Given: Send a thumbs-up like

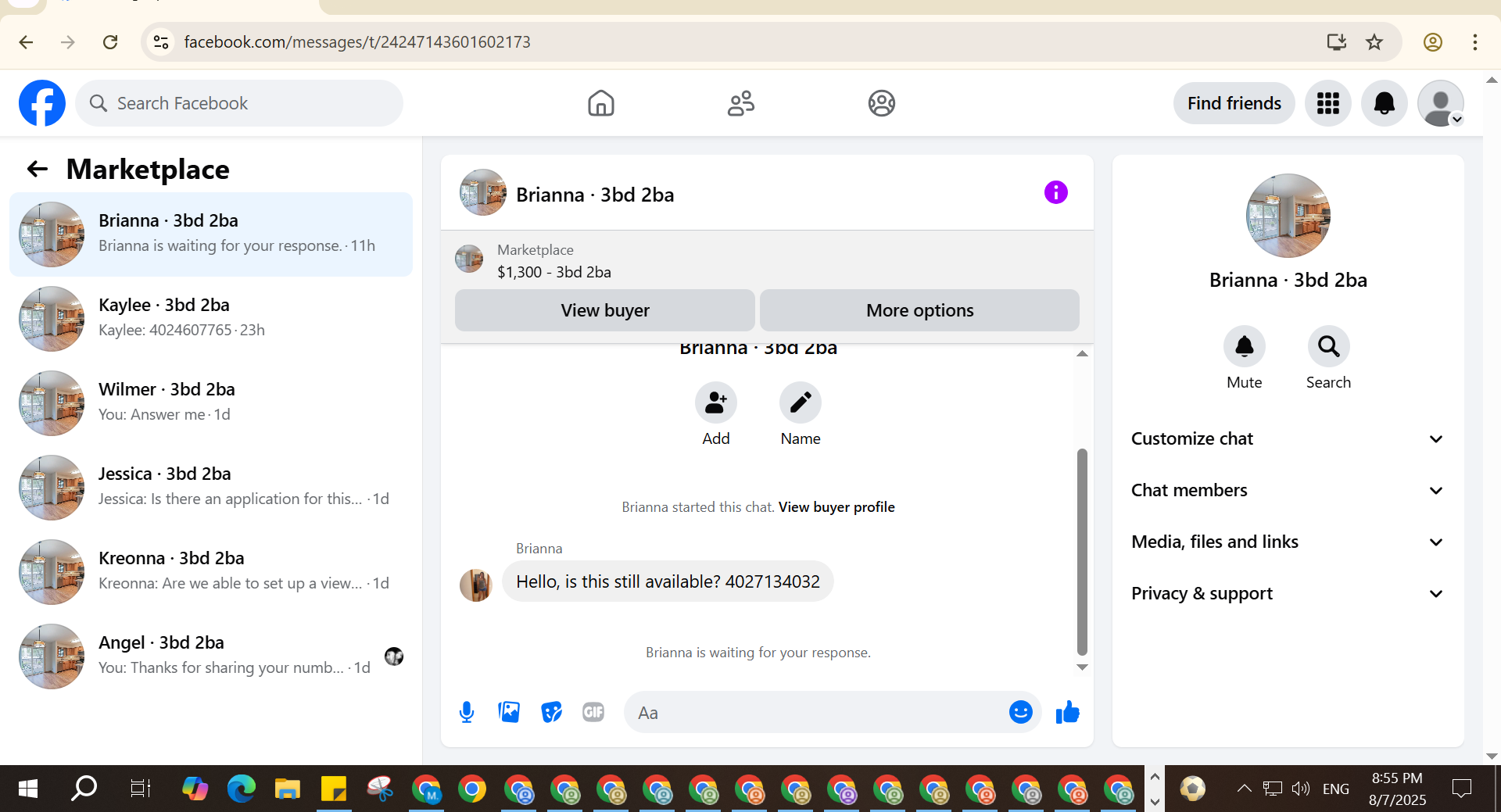Looking at the screenshot, I should (x=1067, y=712).
